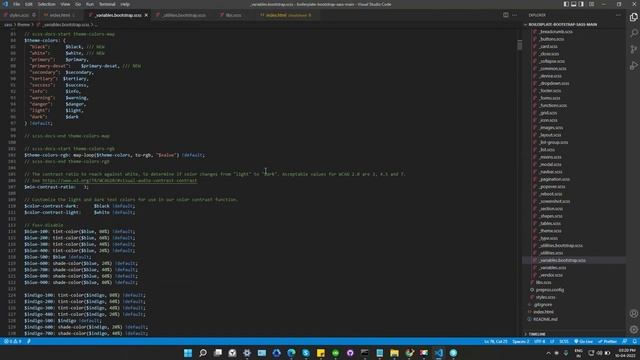The height and width of the screenshot is (360, 640).
Task: Toggle the bottom panel layout icon
Action: click(x=573, y=4)
